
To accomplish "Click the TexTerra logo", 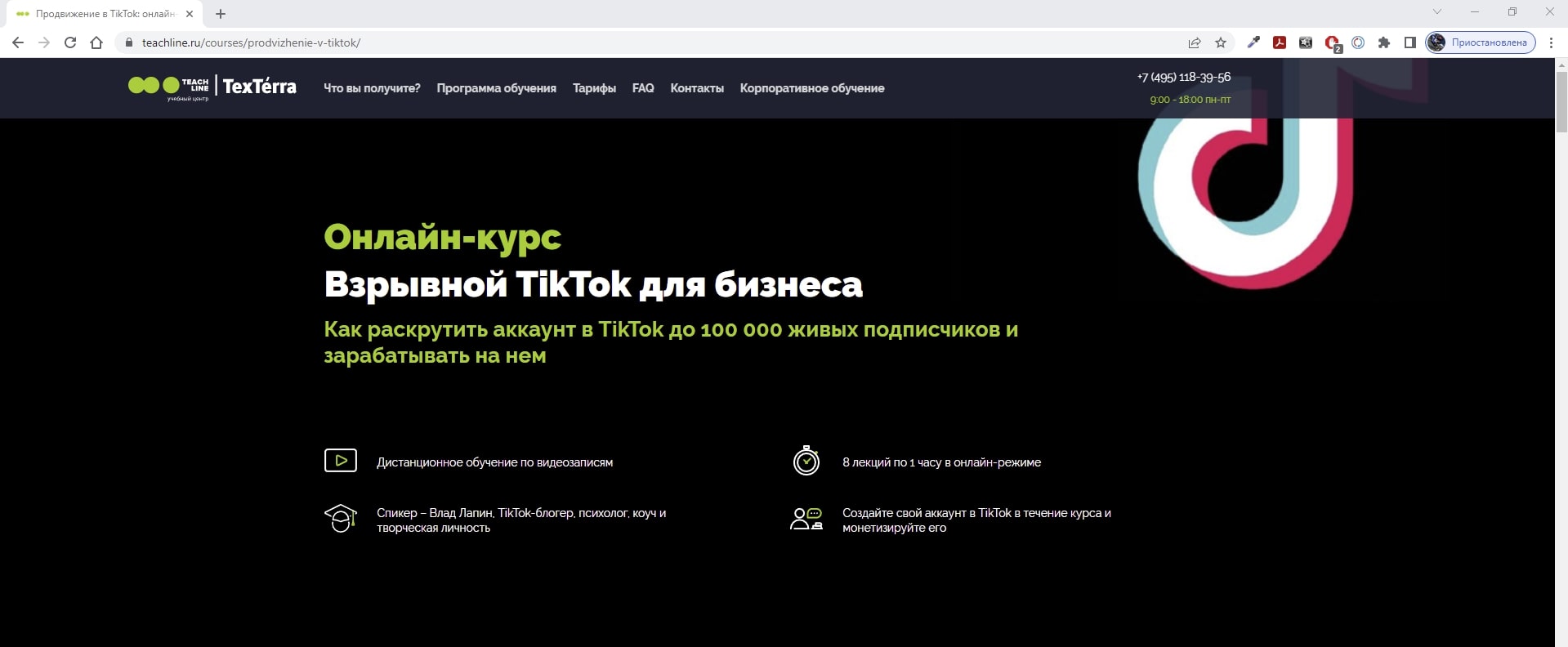I will [260, 87].
